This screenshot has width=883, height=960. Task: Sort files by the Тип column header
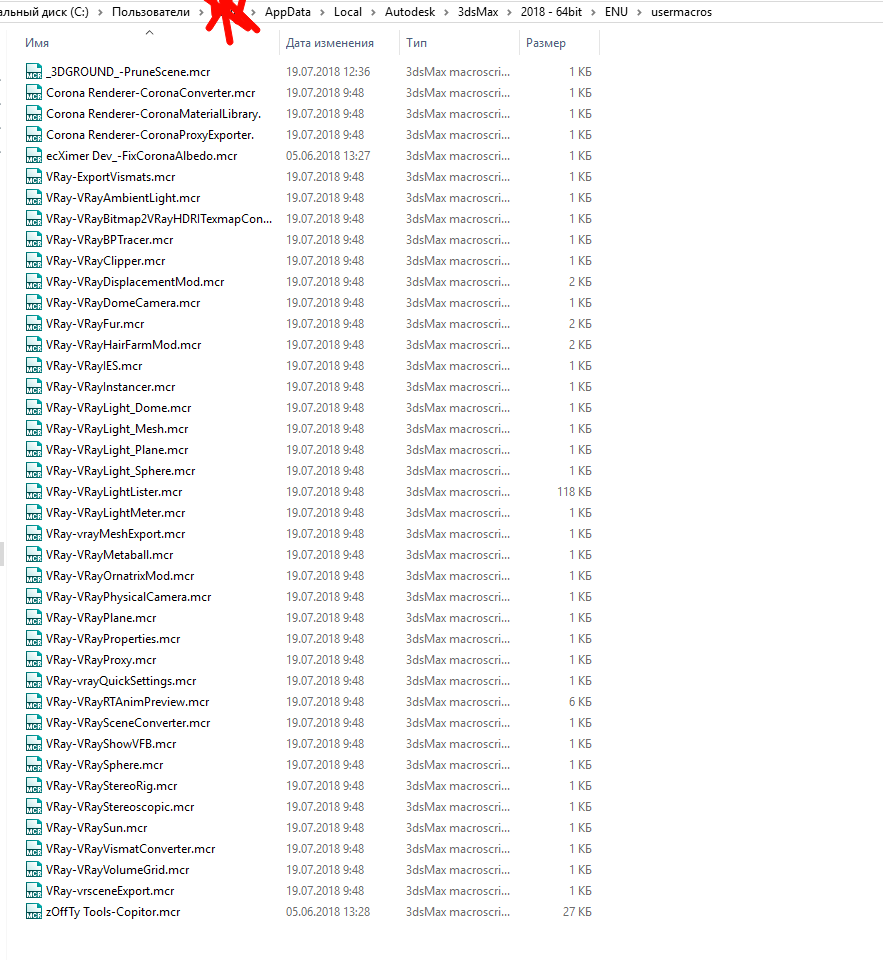(416, 43)
